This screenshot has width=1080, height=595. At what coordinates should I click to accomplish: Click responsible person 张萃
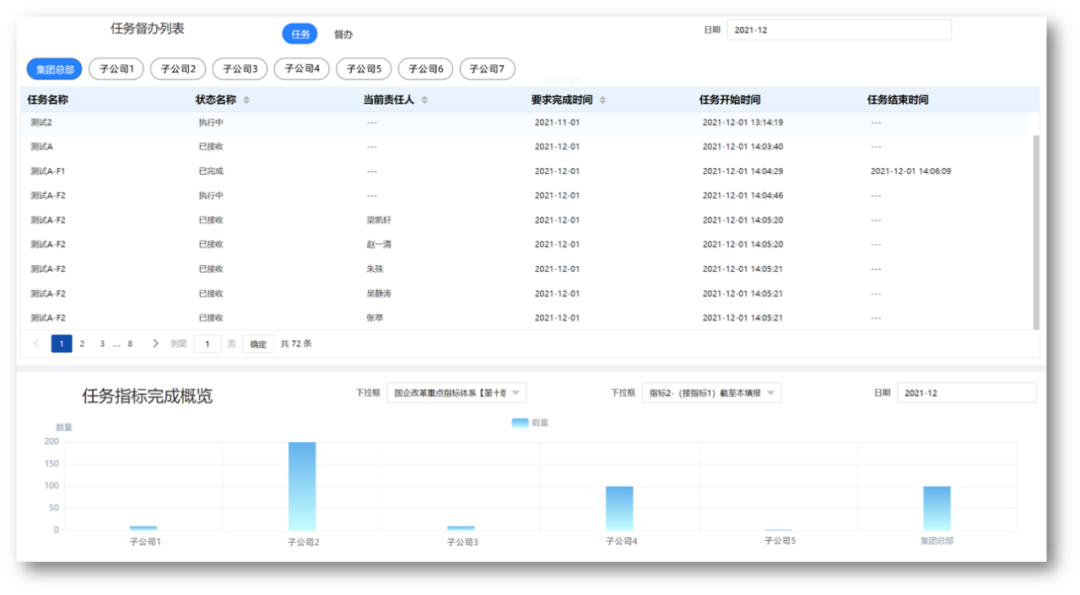pos(375,318)
